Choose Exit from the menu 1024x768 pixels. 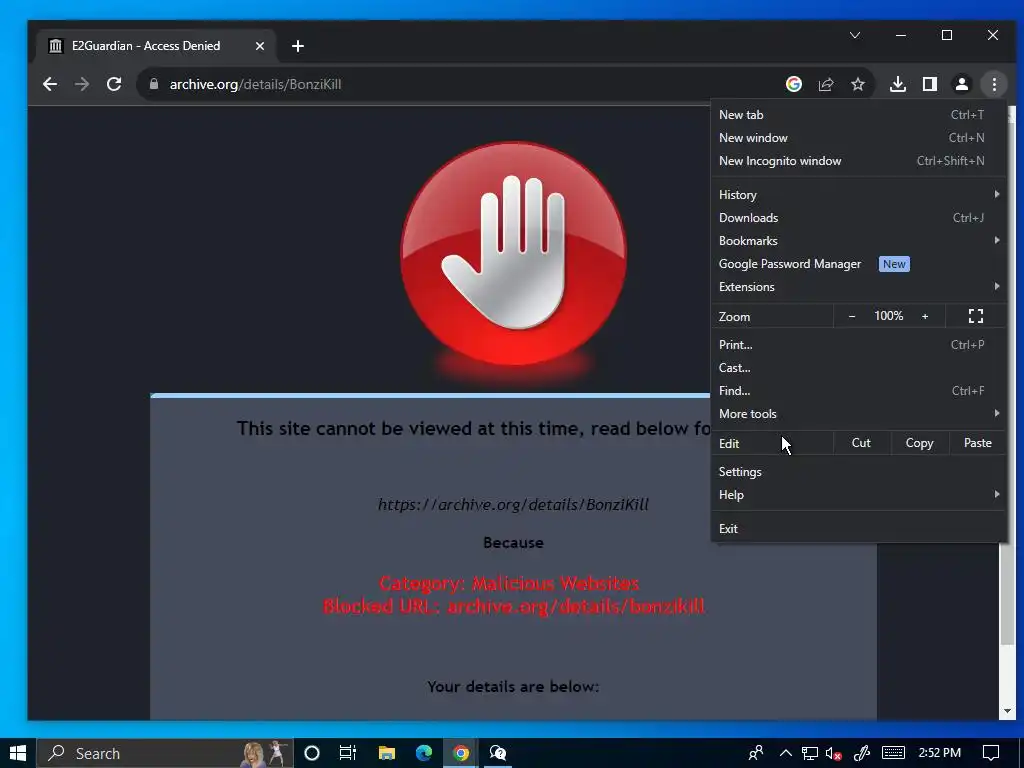click(857, 529)
